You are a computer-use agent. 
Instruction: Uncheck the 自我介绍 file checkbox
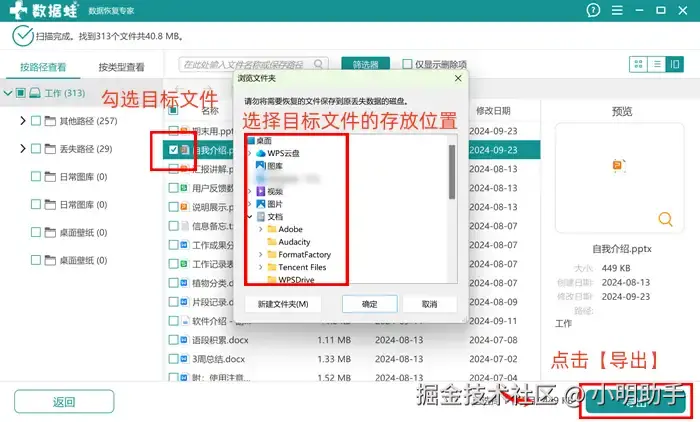tap(173, 150)
